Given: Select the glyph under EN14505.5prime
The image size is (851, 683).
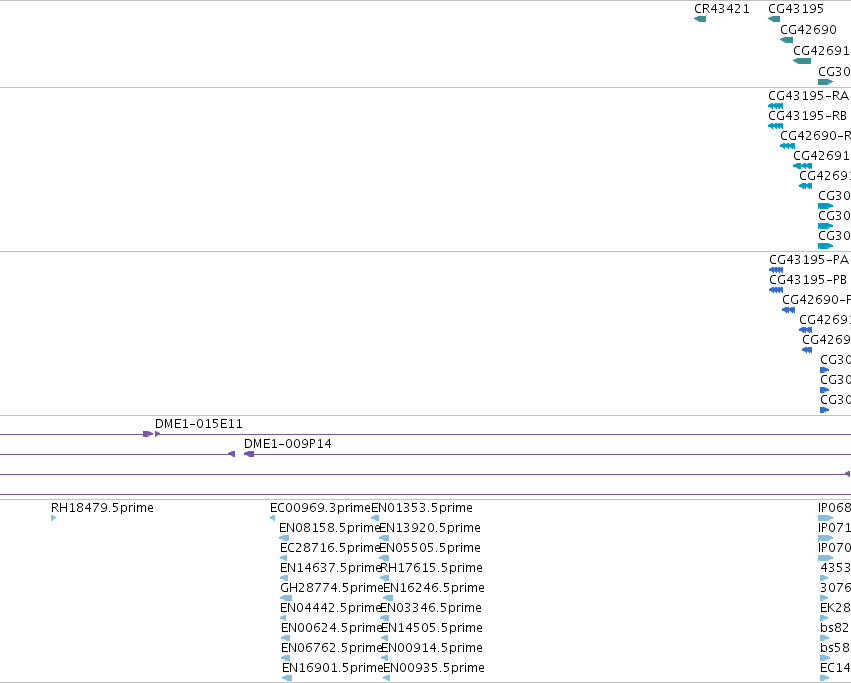Looking at the screenshot, I should point(385,638).
